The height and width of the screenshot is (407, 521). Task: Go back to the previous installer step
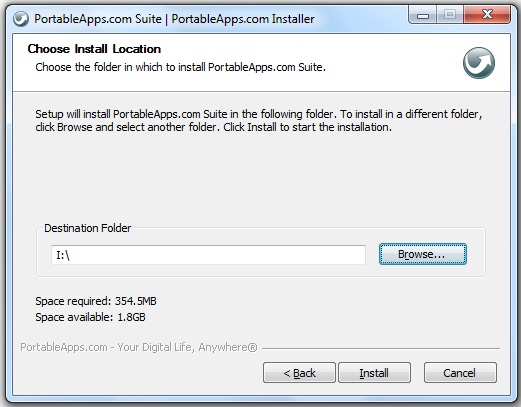coord(299,373)
